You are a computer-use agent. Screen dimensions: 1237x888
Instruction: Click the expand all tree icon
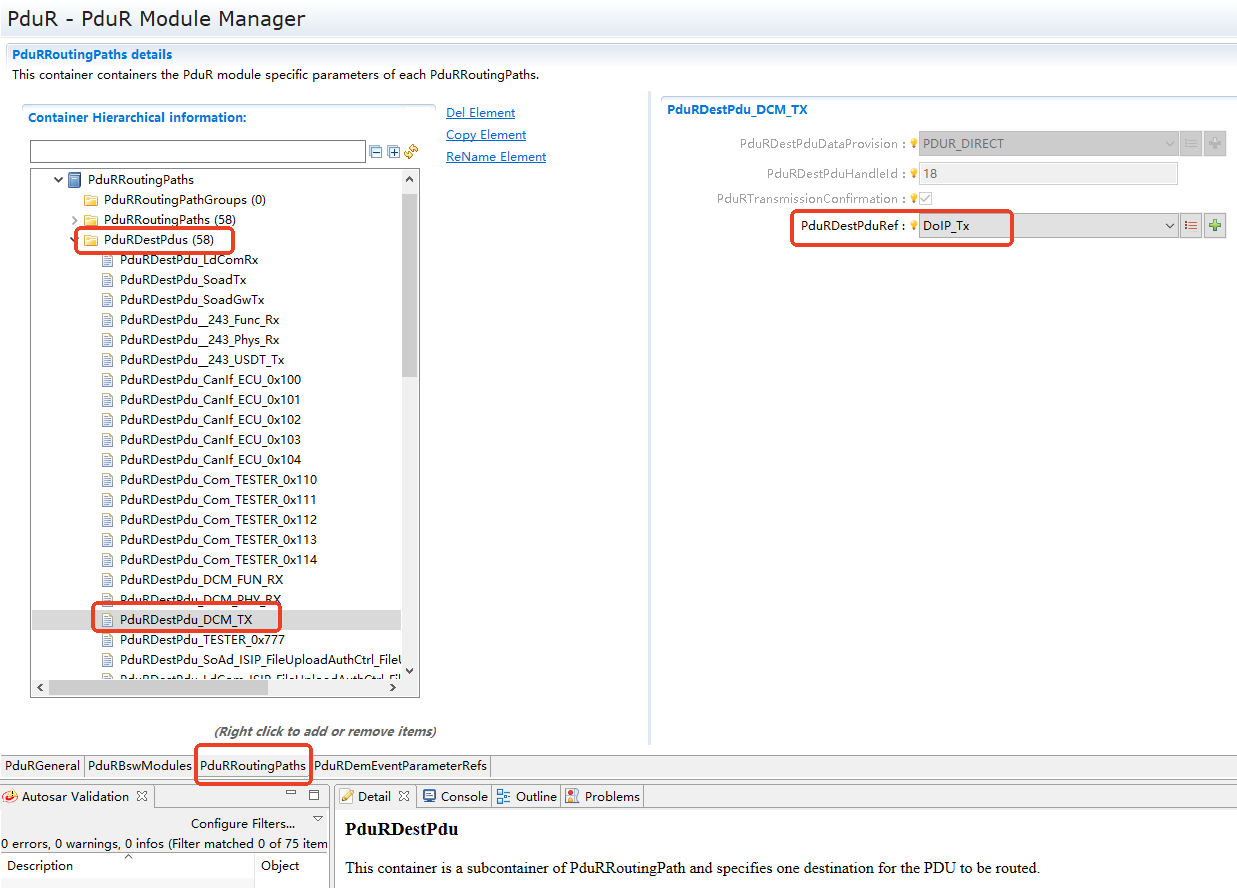[x=393, y=152]
